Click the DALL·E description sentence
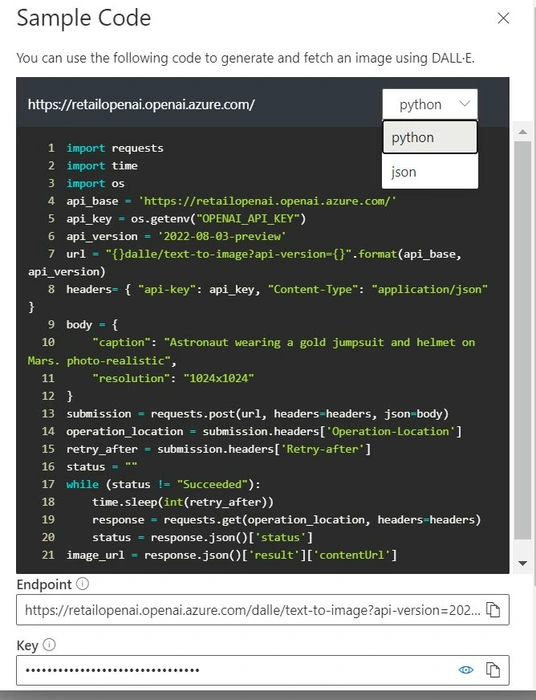The width and height of the screenshot is (536, 700). [x=245, y=58]
